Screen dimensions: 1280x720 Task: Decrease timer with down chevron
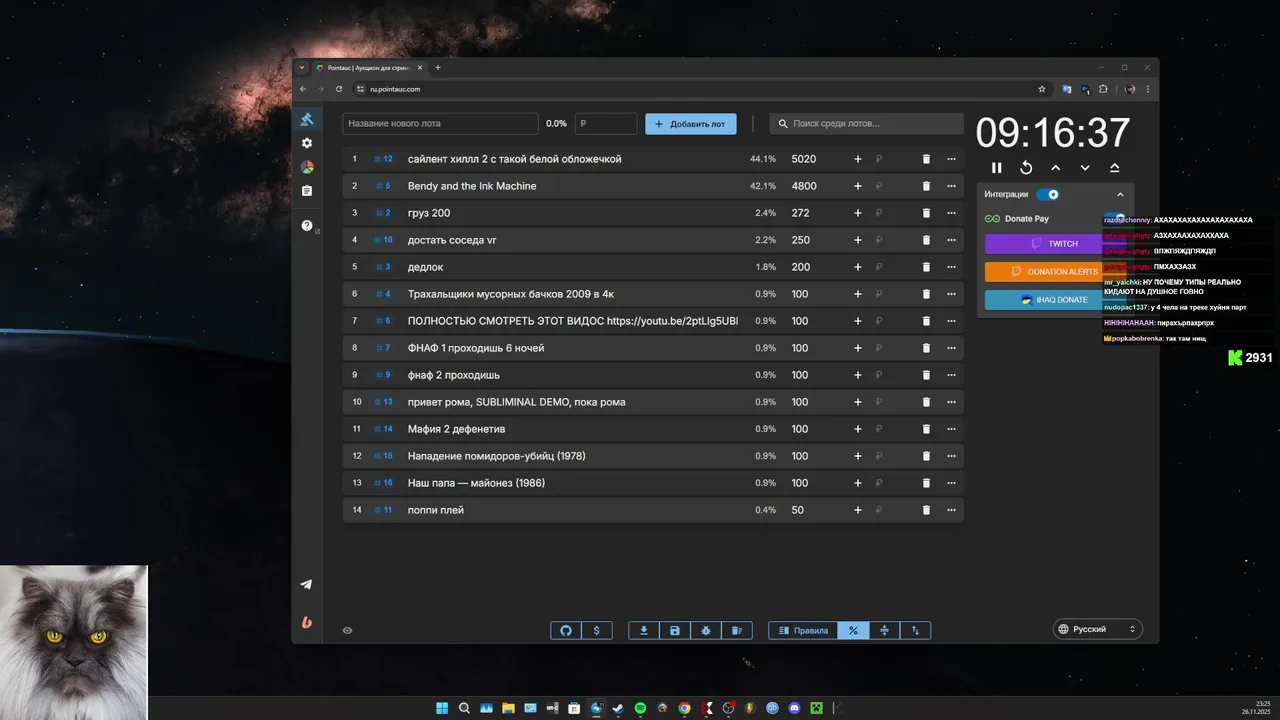(1085, 168)
